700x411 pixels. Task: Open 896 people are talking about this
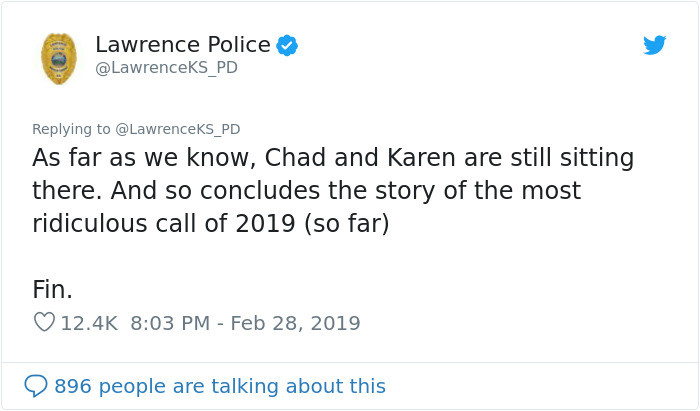pos(219,386)
